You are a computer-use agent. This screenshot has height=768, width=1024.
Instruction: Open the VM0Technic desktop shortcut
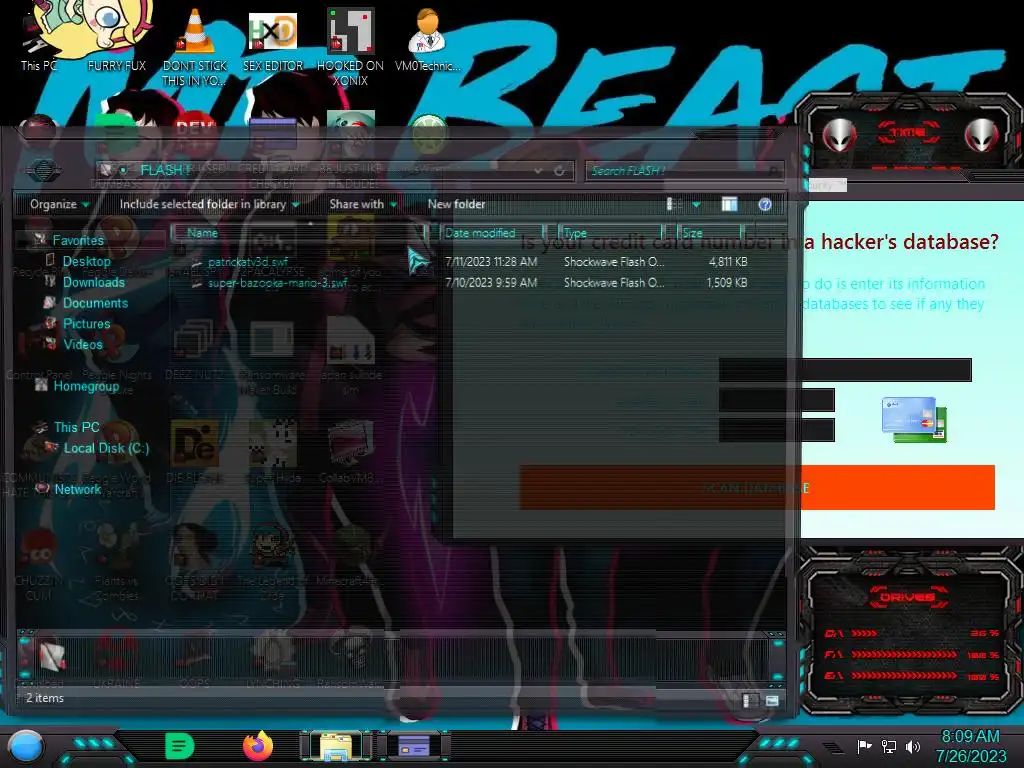428,39
